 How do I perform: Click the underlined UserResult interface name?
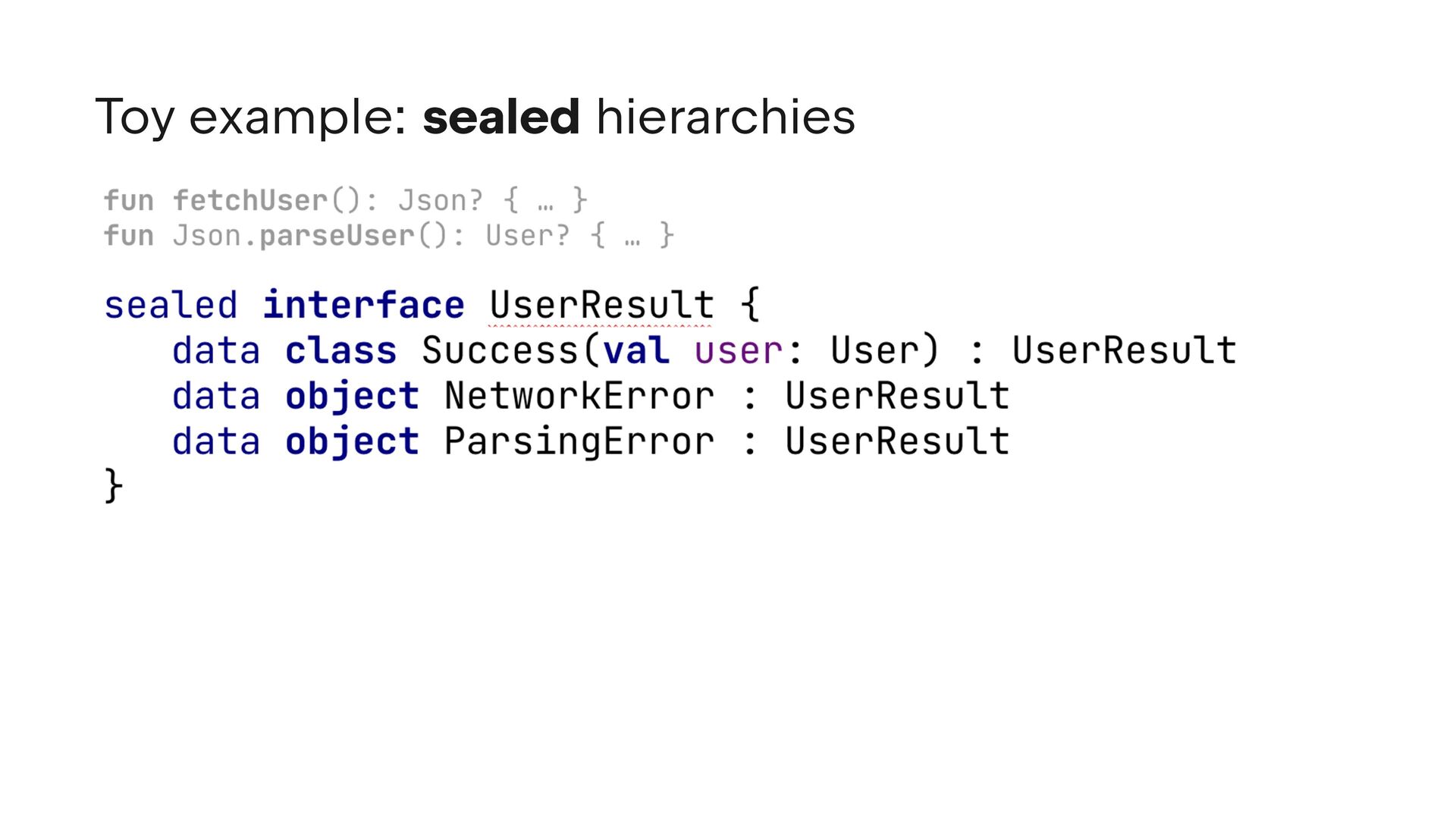[601, 305]
